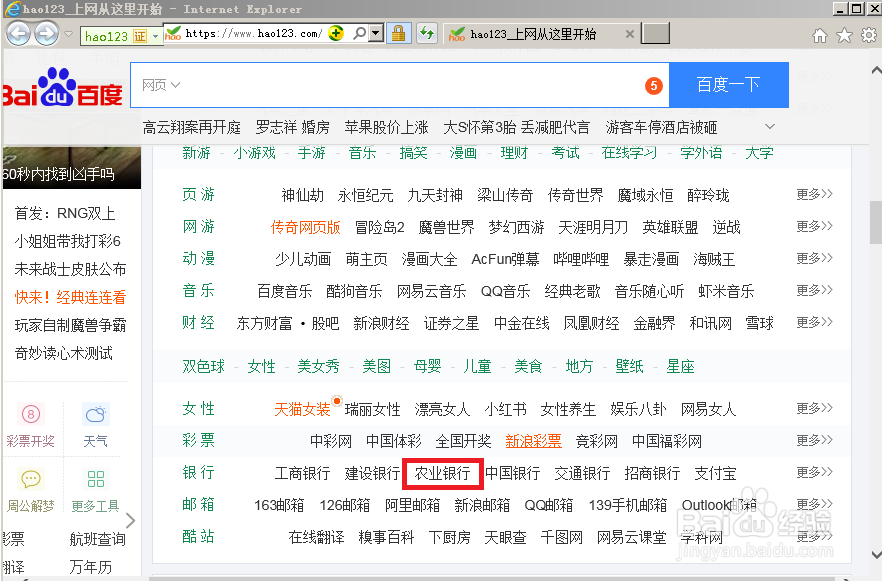Viewport: 882px width, 581px height.
Task: Select the hao123_上网从这里开始 tab
Action: [x=533, y=34]
